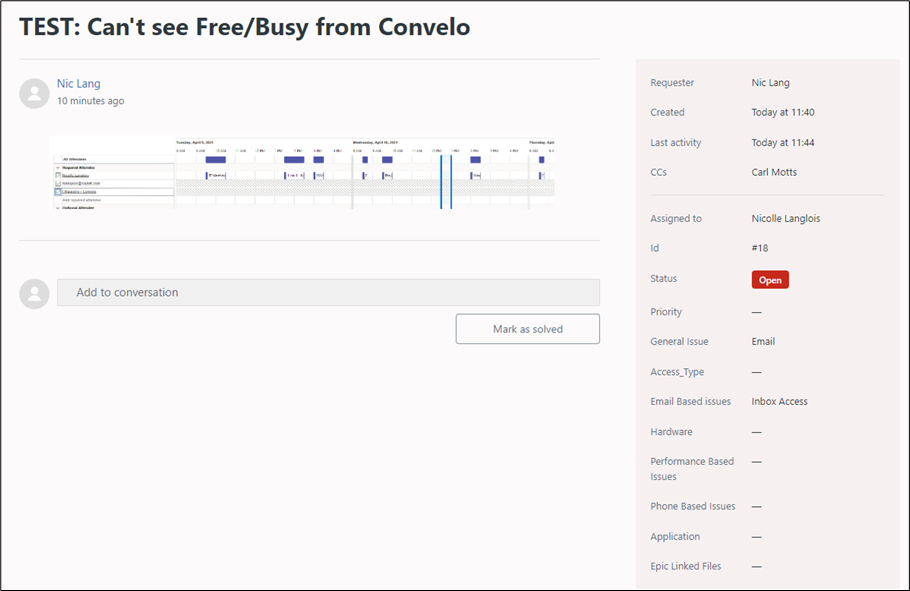Screen dimensions: 910x591
Task: Click the Priority field label
Action: coord(666,312)
